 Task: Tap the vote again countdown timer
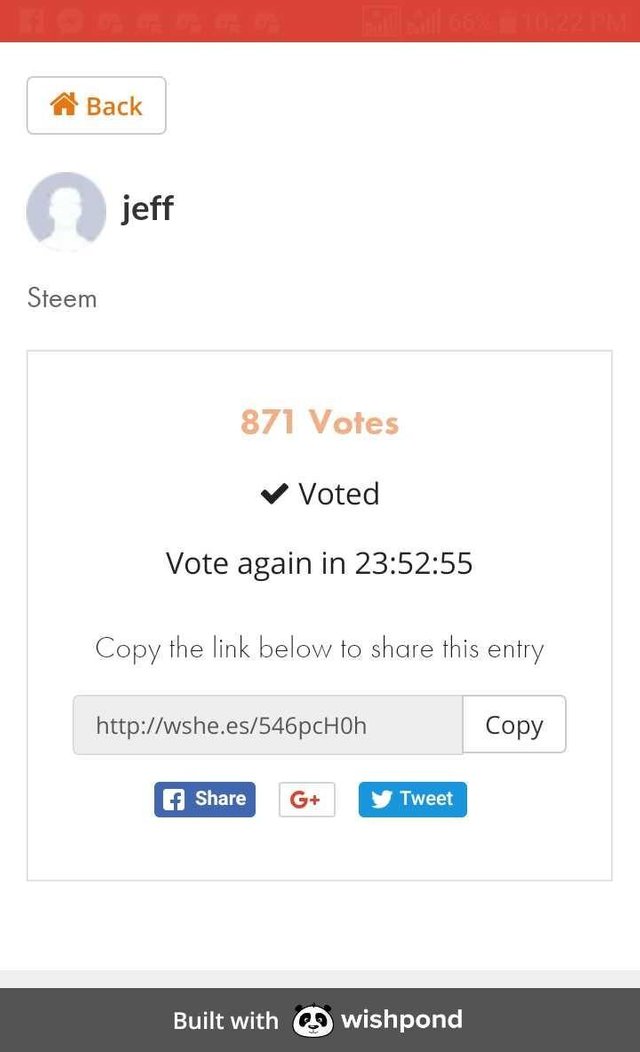point(414,564)
